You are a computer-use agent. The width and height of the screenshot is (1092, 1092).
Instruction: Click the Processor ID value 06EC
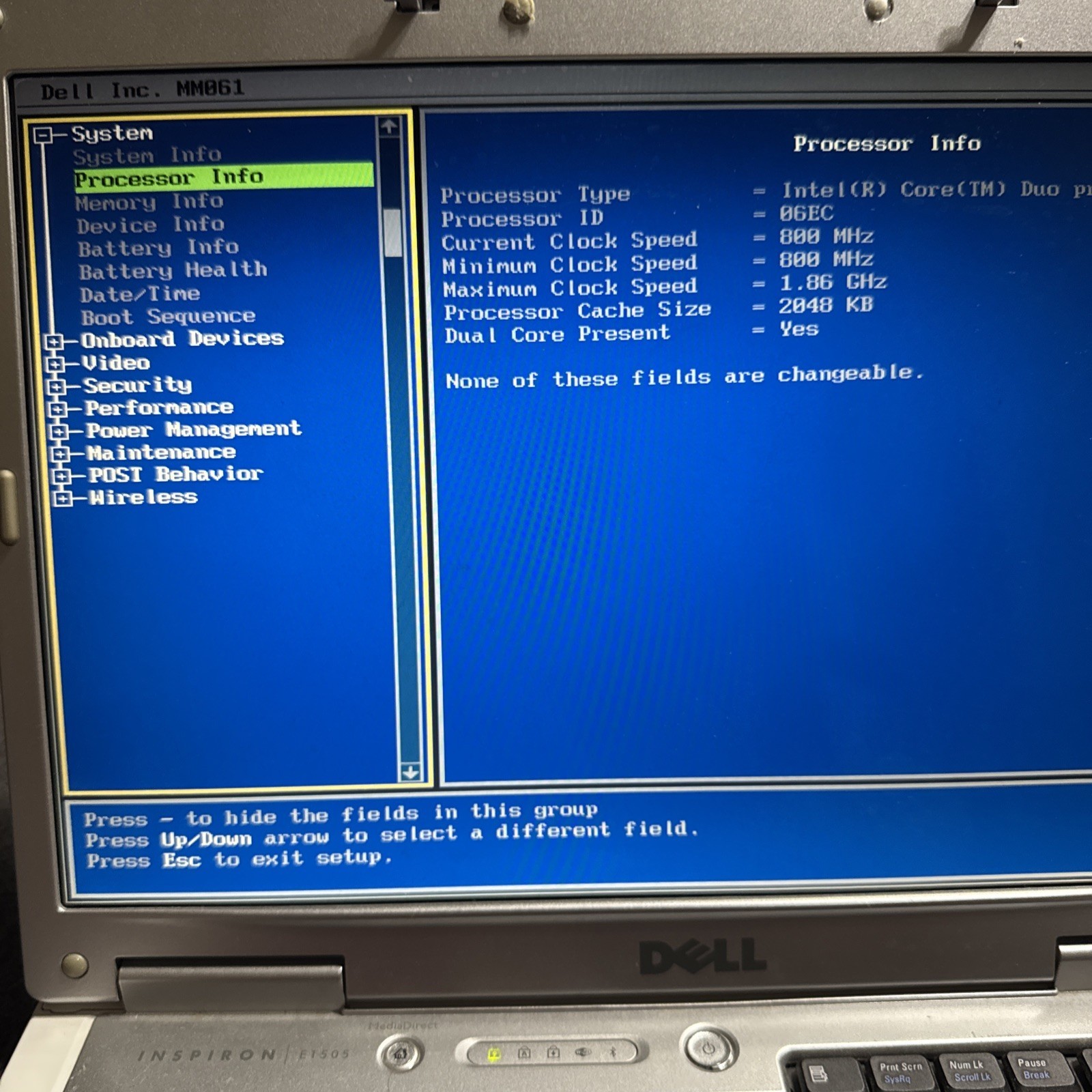click(807, 214)
